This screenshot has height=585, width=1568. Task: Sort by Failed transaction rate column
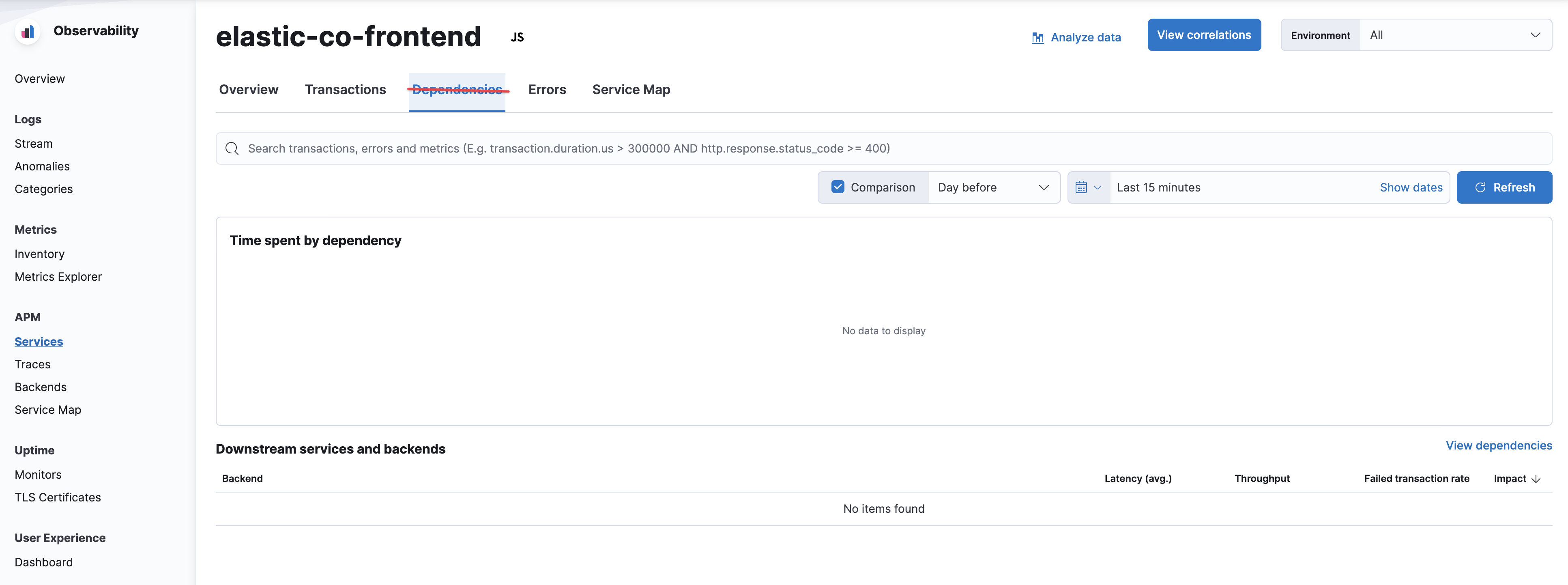[x=1416, y=478]
